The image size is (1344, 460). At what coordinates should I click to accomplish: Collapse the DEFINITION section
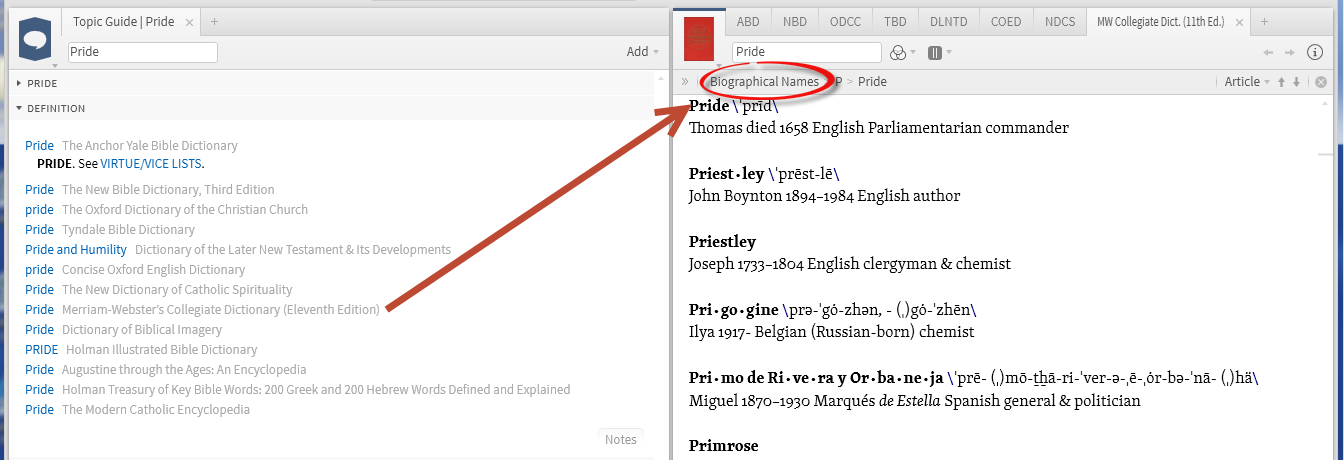point(19,108)
